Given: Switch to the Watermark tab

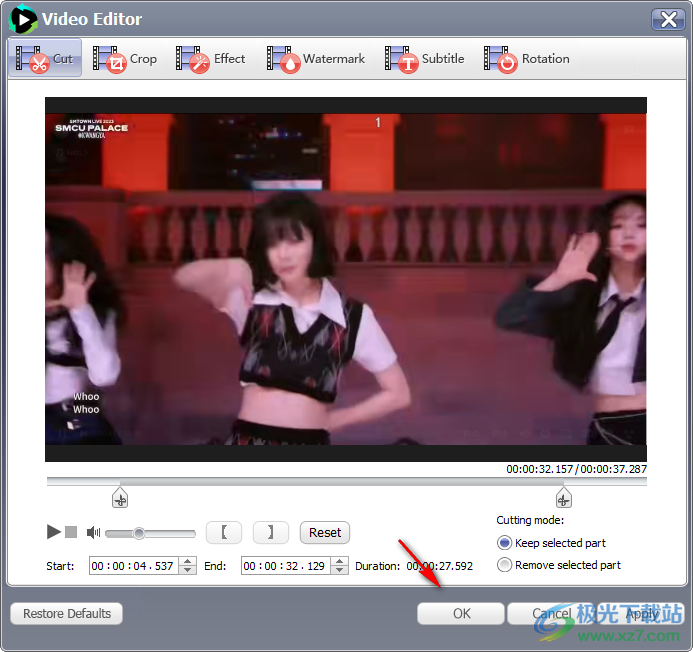Looking at the screenshot, I should tap(316, 59).
